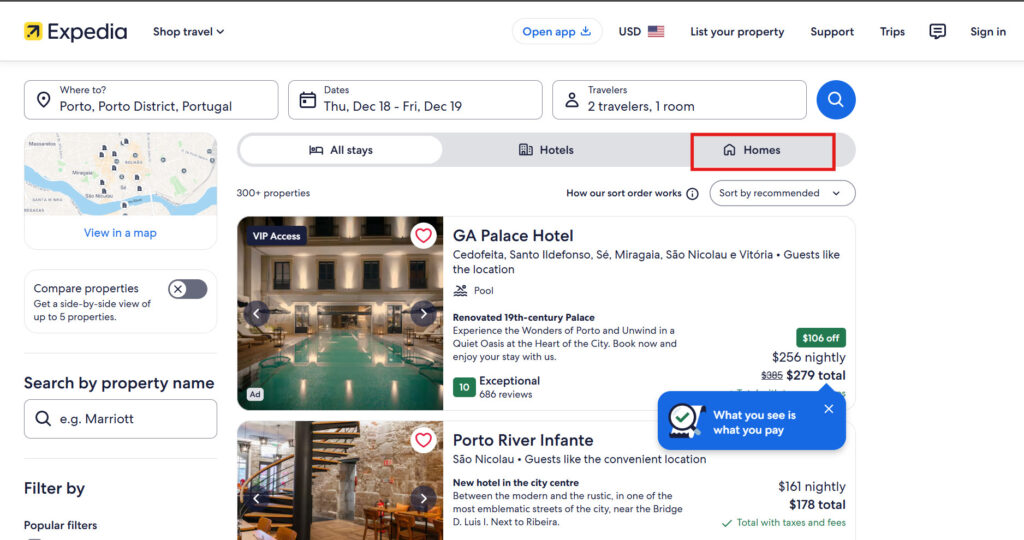Toggle the Compare properties switch
The height and width of the screenshot is (540, 1024).
click(x=187, y=289)
